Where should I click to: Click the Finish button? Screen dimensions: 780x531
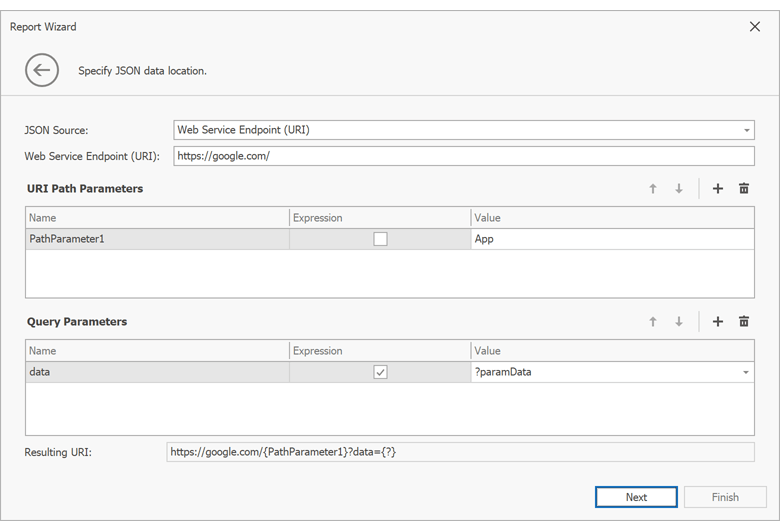(x=725, y=497)
